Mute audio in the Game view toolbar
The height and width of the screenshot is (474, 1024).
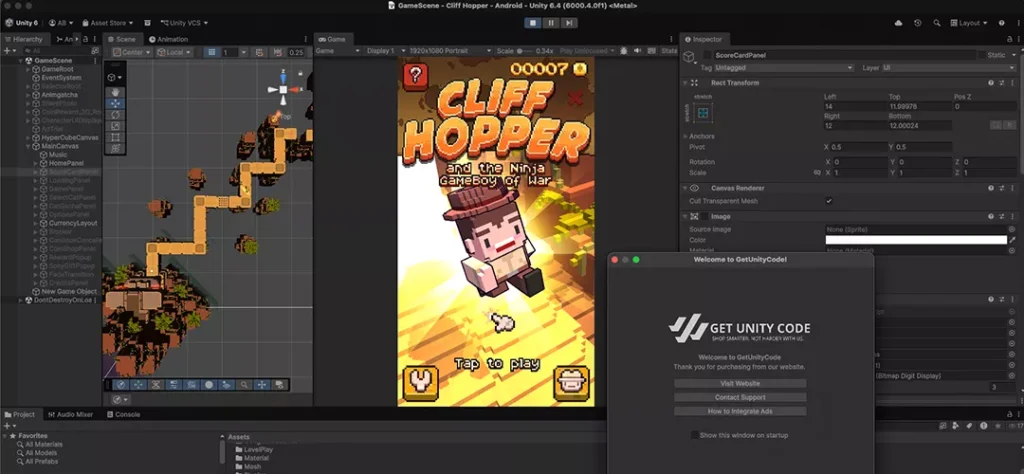pos(637,51)
